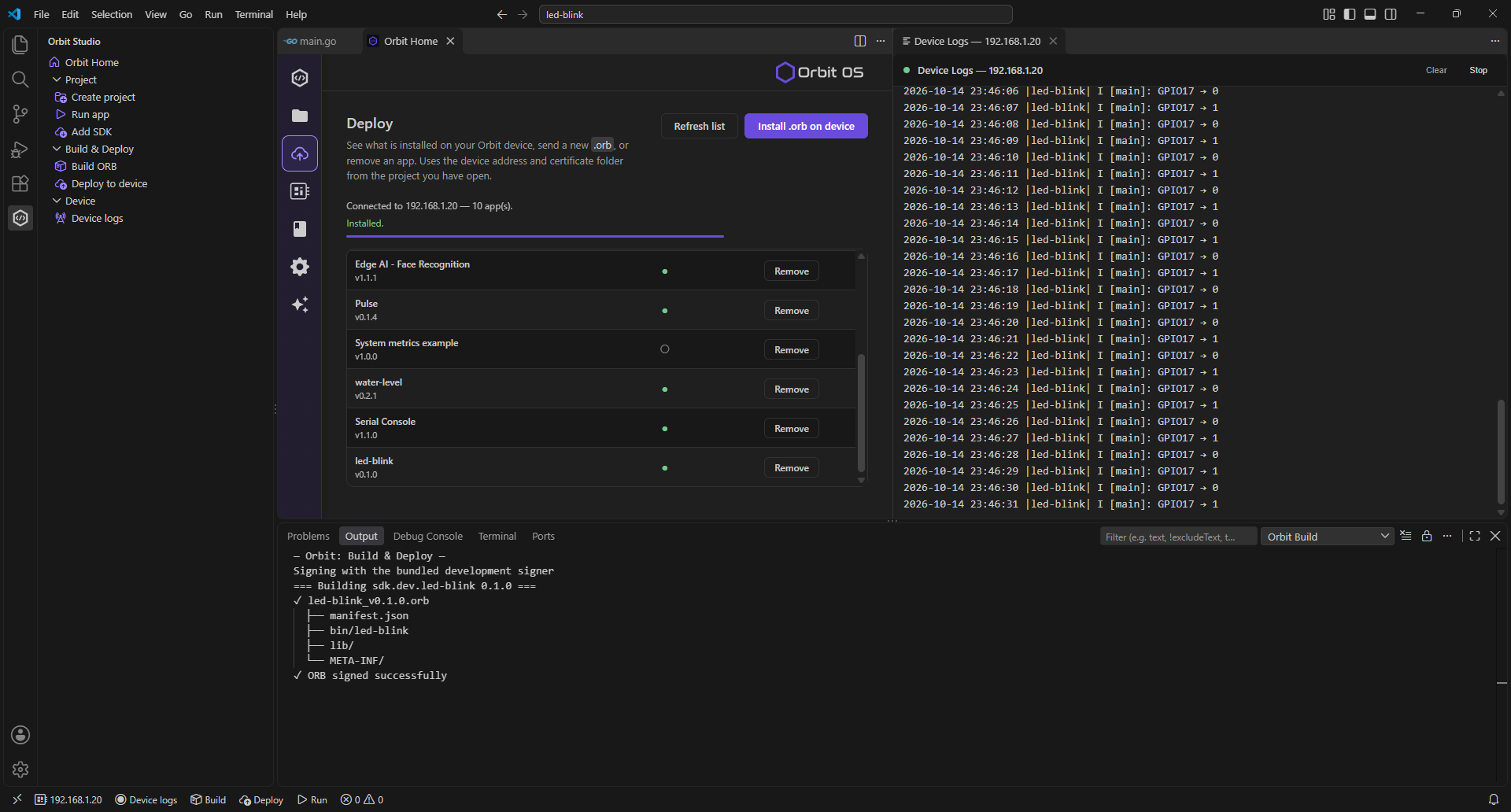Open notifications bell in status bar

tap(1493, 799)
